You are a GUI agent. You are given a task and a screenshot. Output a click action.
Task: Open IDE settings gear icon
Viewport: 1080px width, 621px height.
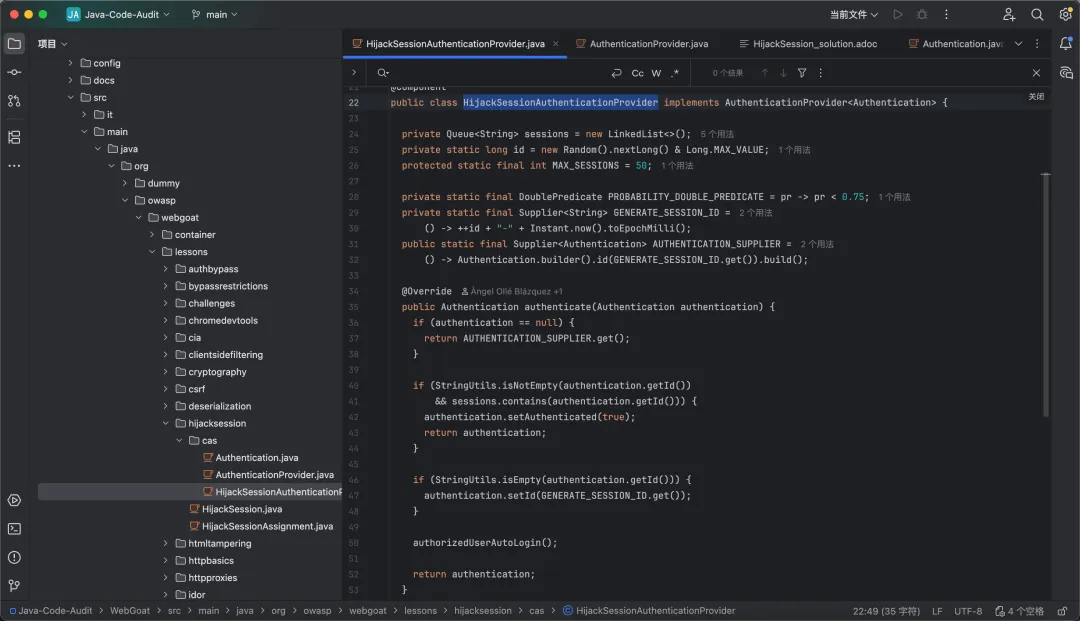coord(1066,14)
